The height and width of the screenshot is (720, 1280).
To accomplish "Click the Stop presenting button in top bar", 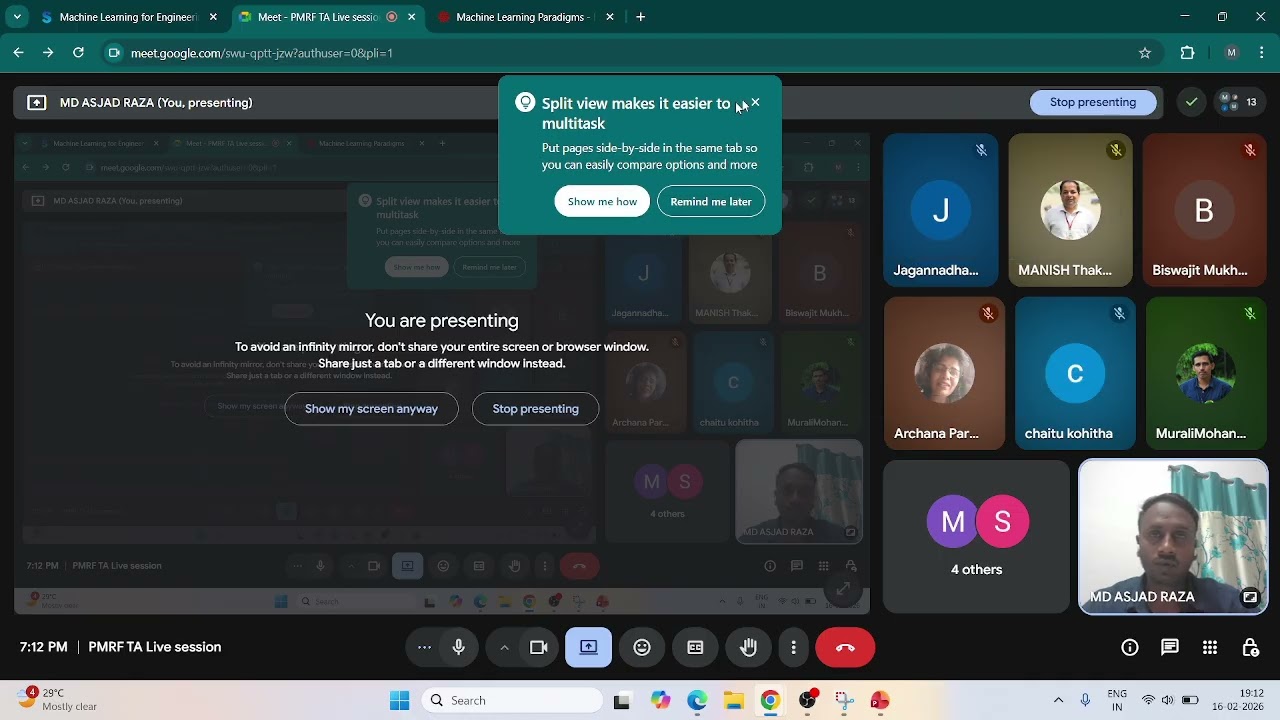I will click(x=1093, y=102).
